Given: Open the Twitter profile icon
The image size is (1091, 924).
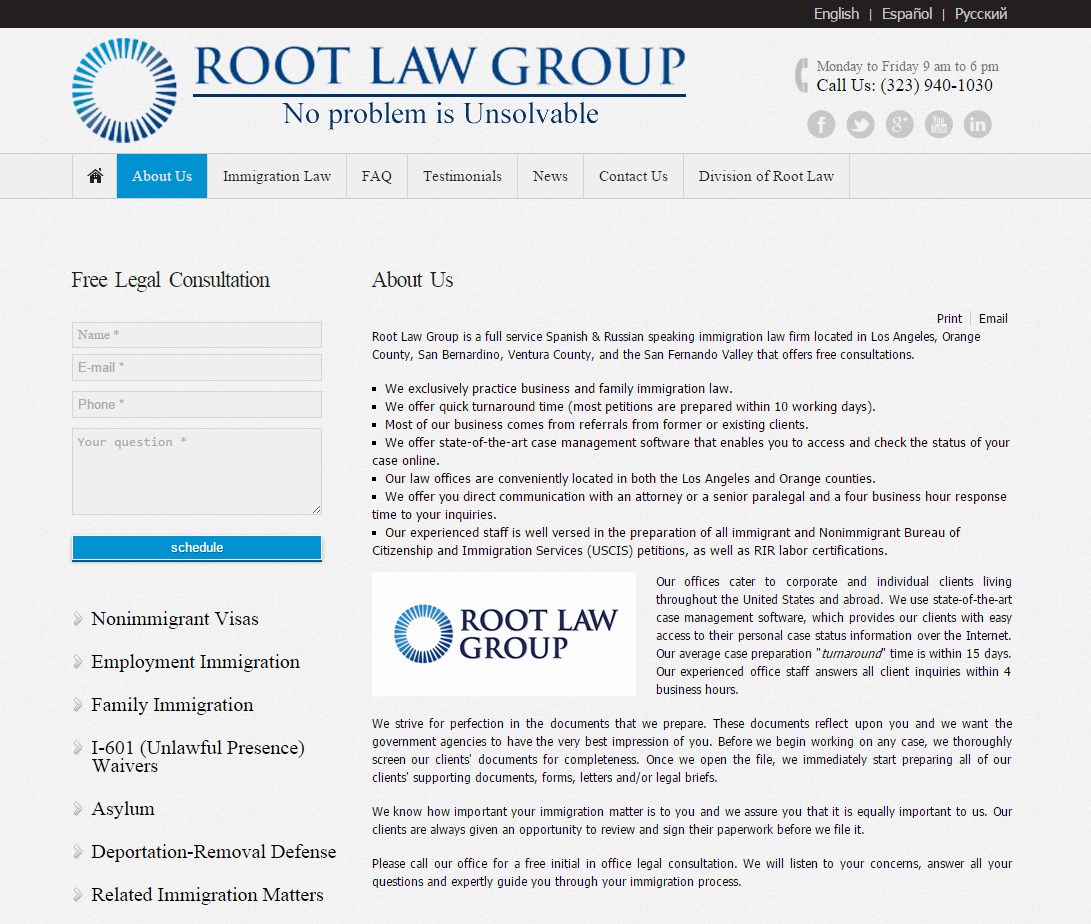Looking at the screenshot, I should point(860,124).
